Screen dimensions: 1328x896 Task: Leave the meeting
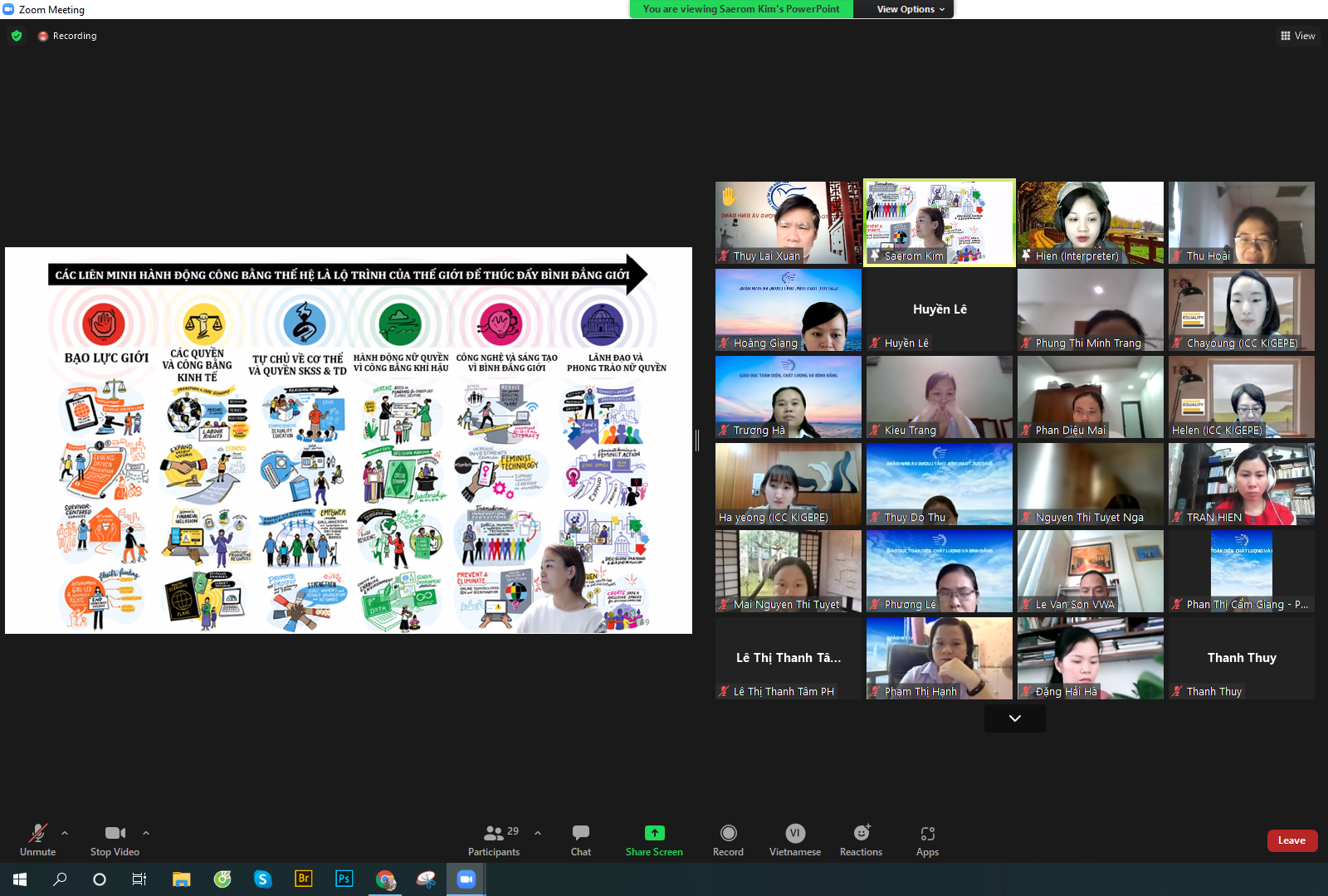coord(1291,840)
